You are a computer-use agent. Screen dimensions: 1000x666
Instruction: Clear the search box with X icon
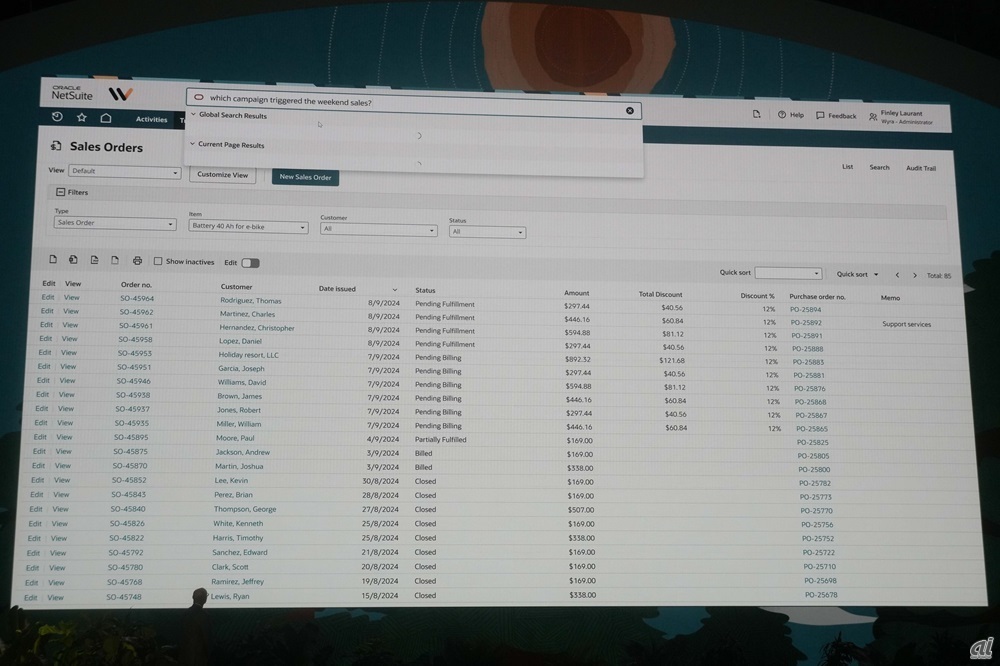tap(629, 110)
